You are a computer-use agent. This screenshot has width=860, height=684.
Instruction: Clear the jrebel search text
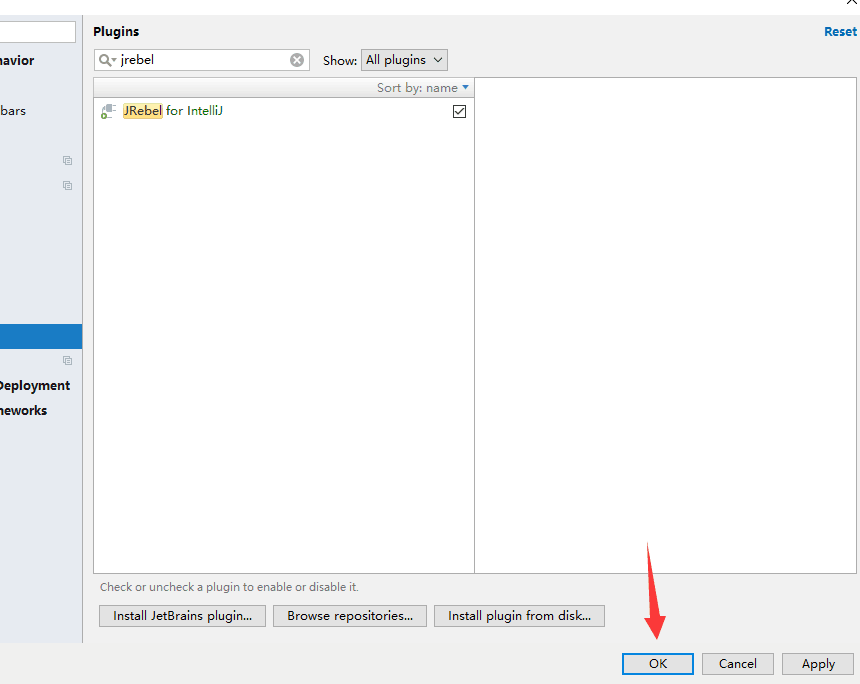297,60
